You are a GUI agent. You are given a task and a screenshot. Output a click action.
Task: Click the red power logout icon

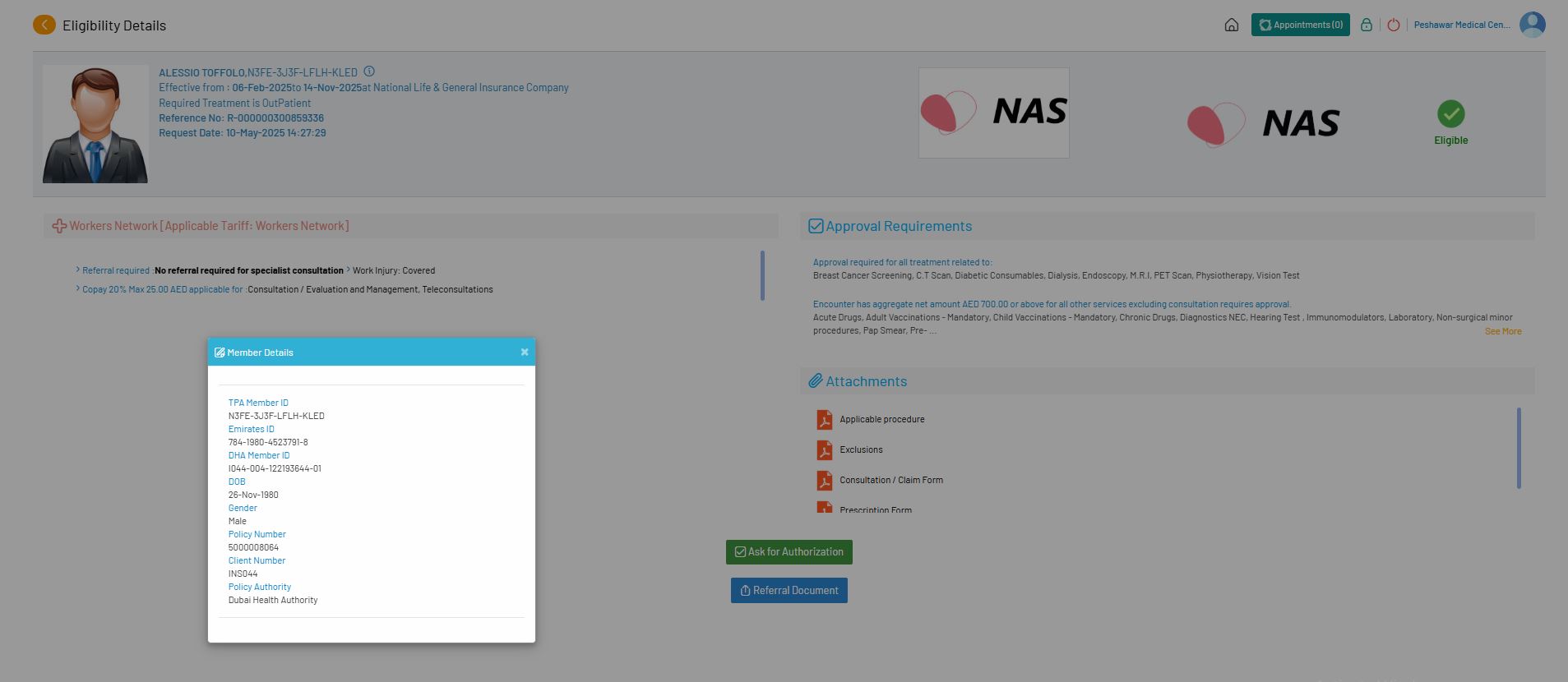tap(1393, 25)
